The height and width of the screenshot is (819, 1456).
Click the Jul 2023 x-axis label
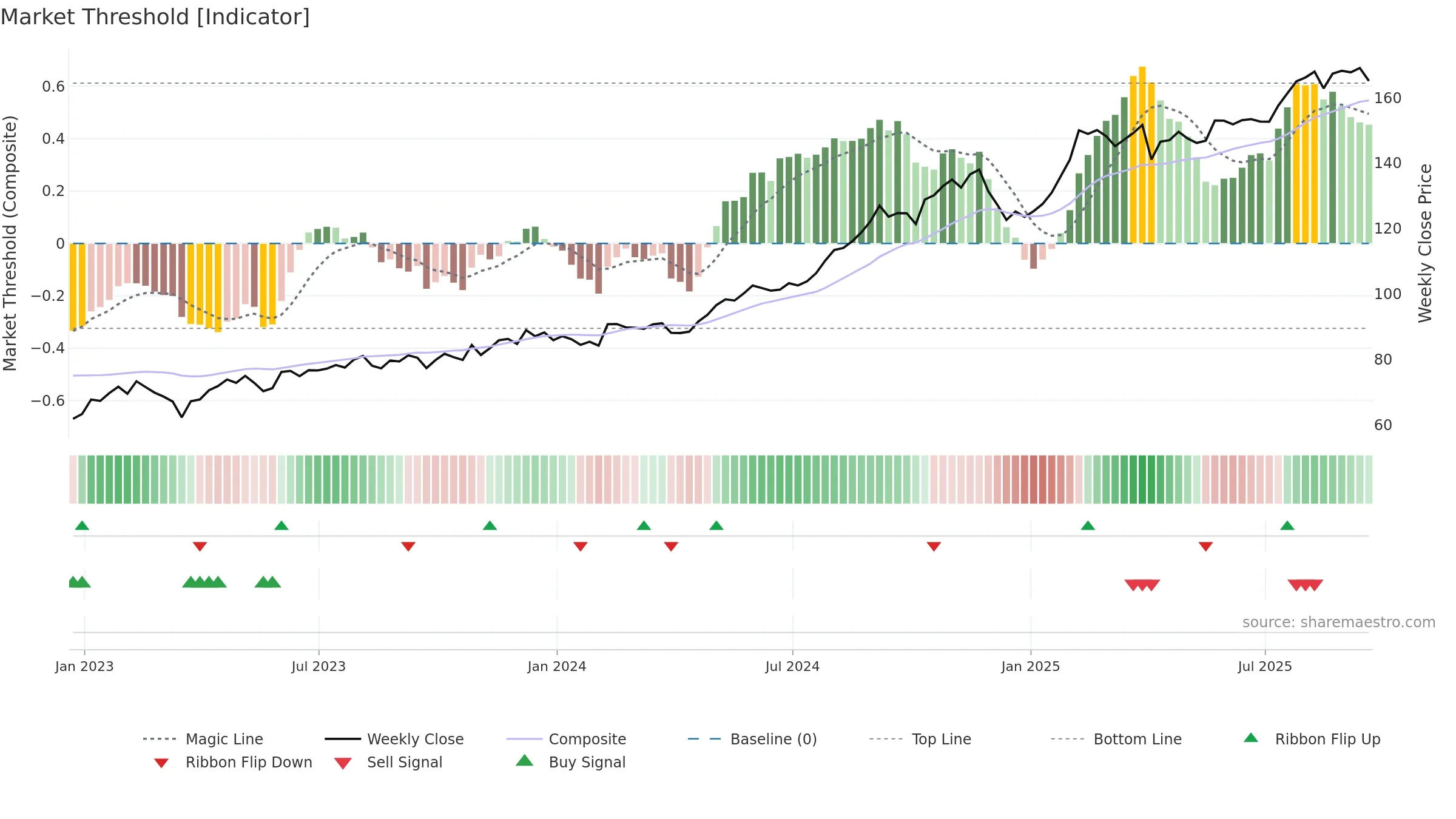(x=318, y=666)
